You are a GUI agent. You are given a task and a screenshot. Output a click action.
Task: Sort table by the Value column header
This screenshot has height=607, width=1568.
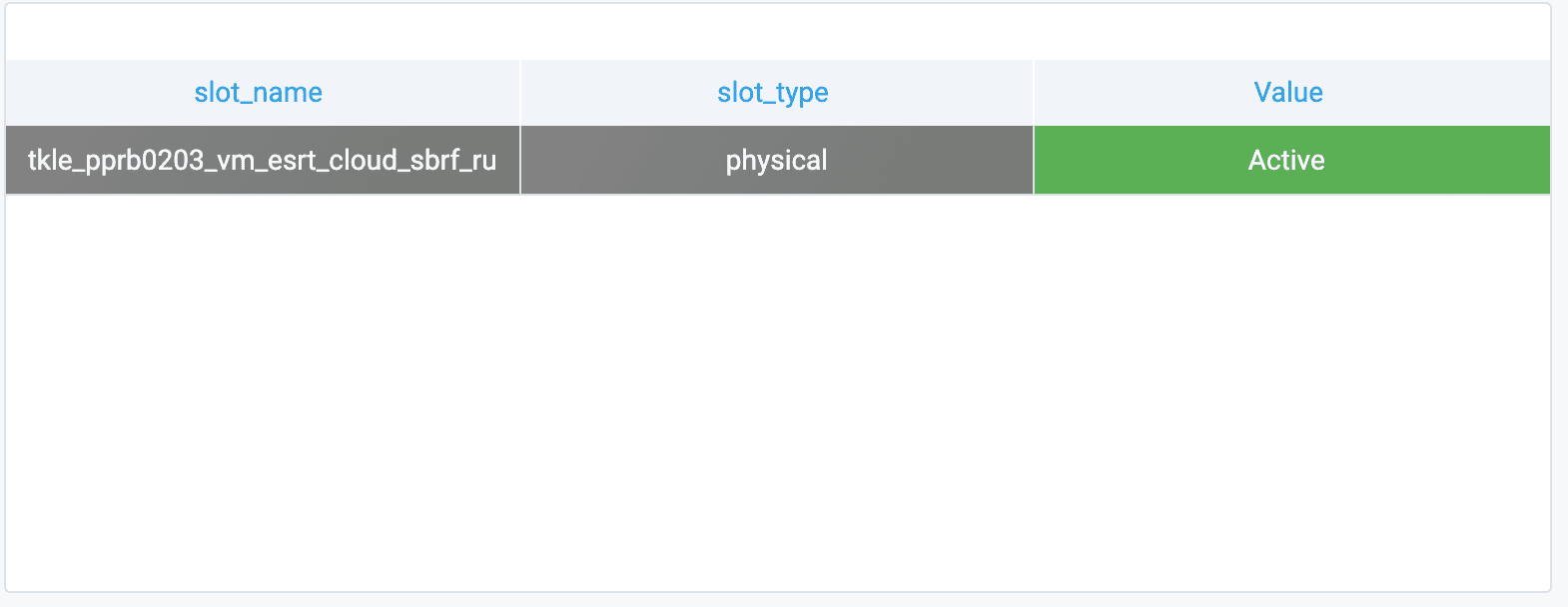[1287, 93]
